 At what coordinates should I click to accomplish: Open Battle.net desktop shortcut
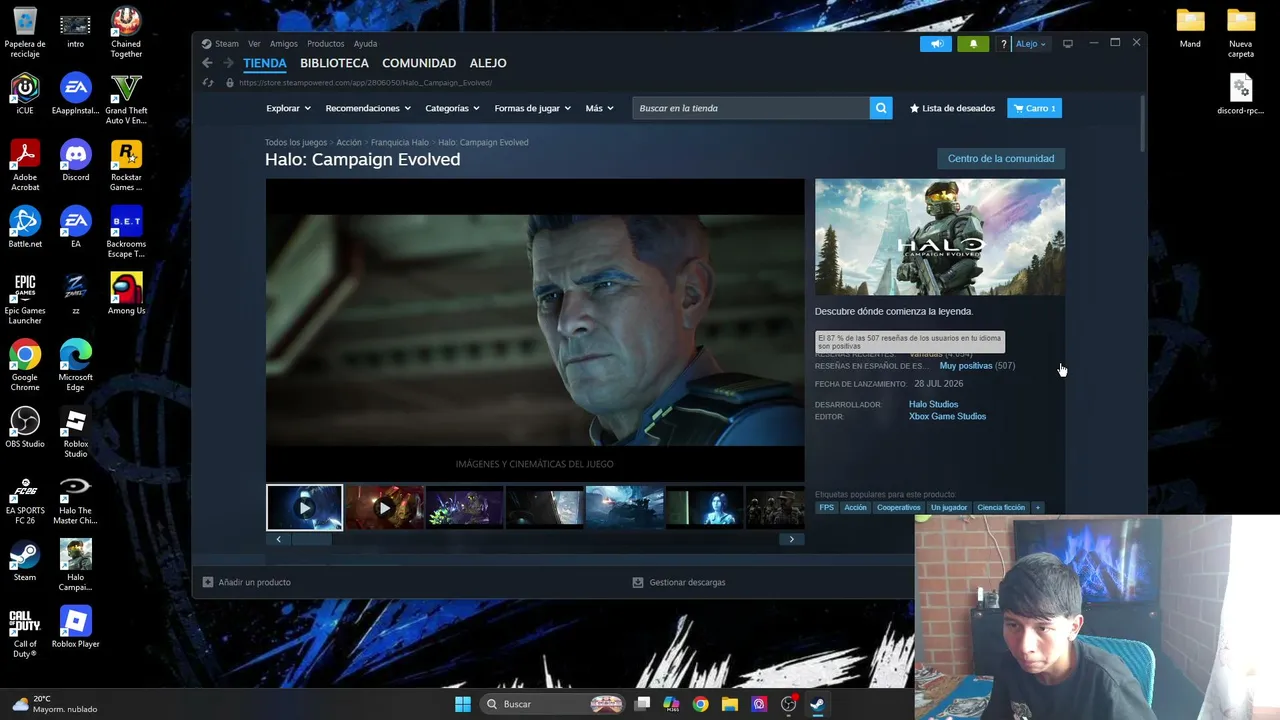pyautogui.click(x=25, y=228)
